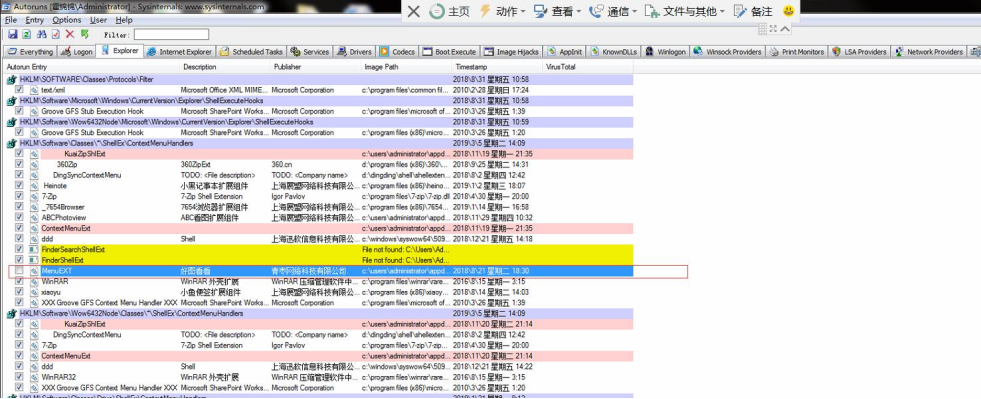The height and width of the screenshot is (399, 981).
Task: Open the Options menu
Action: [x=67, y=20]
